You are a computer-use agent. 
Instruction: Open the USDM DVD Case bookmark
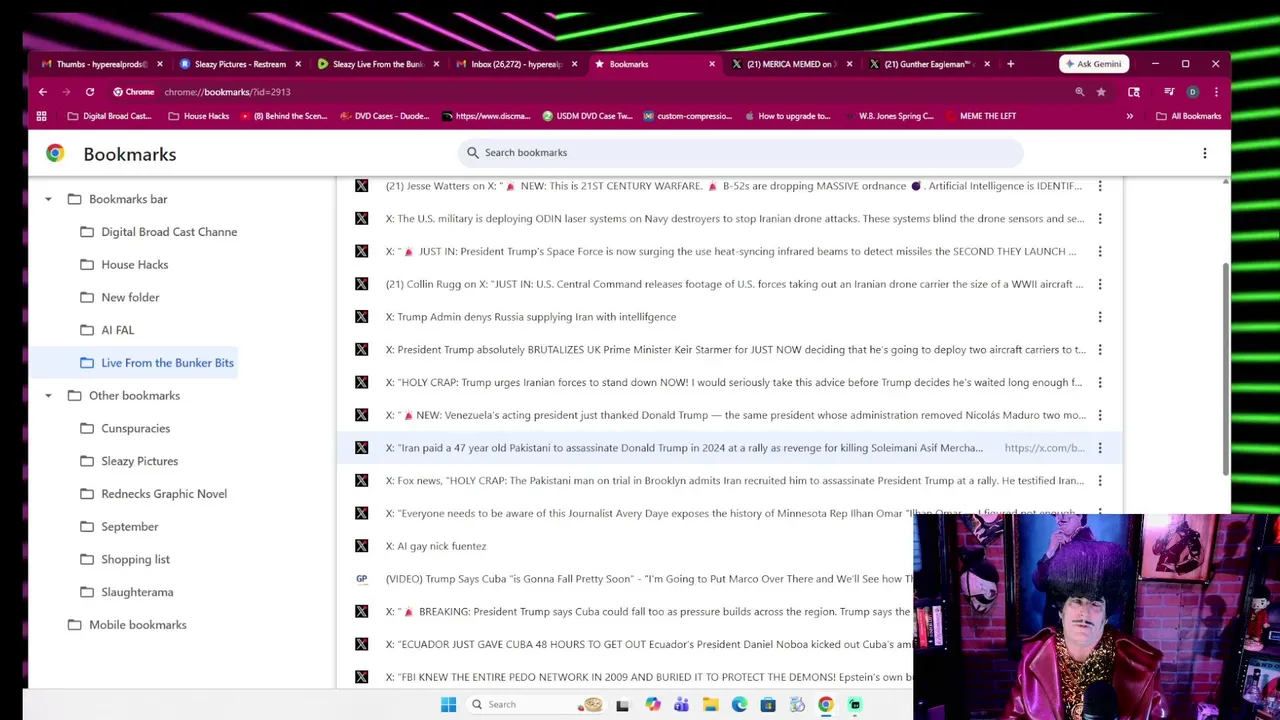click(x=587, y=116)
